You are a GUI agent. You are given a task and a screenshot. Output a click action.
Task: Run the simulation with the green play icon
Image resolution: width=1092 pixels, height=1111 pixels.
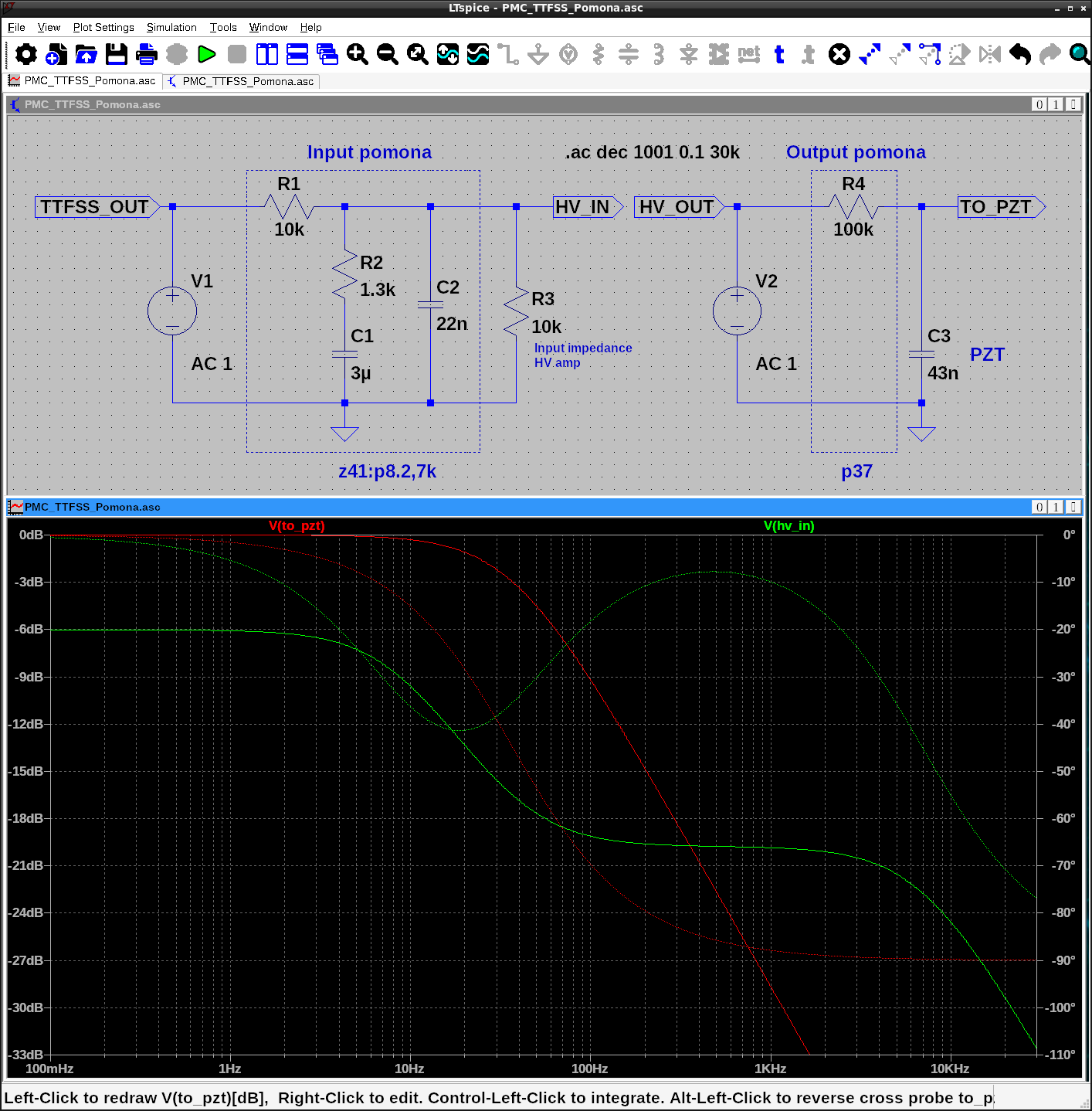click(x=206, y=54)
